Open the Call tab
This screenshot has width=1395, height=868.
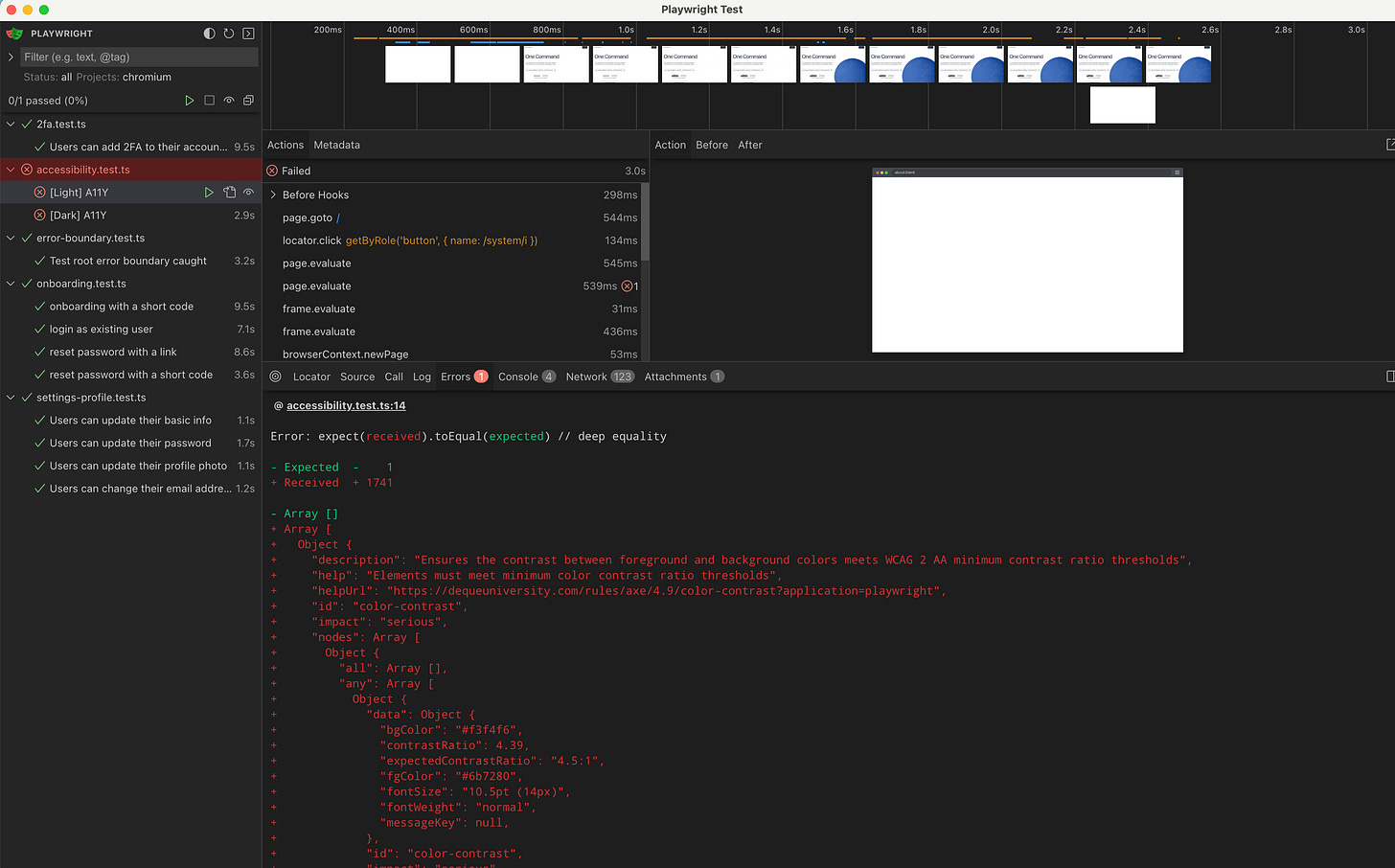pos(394,377)
